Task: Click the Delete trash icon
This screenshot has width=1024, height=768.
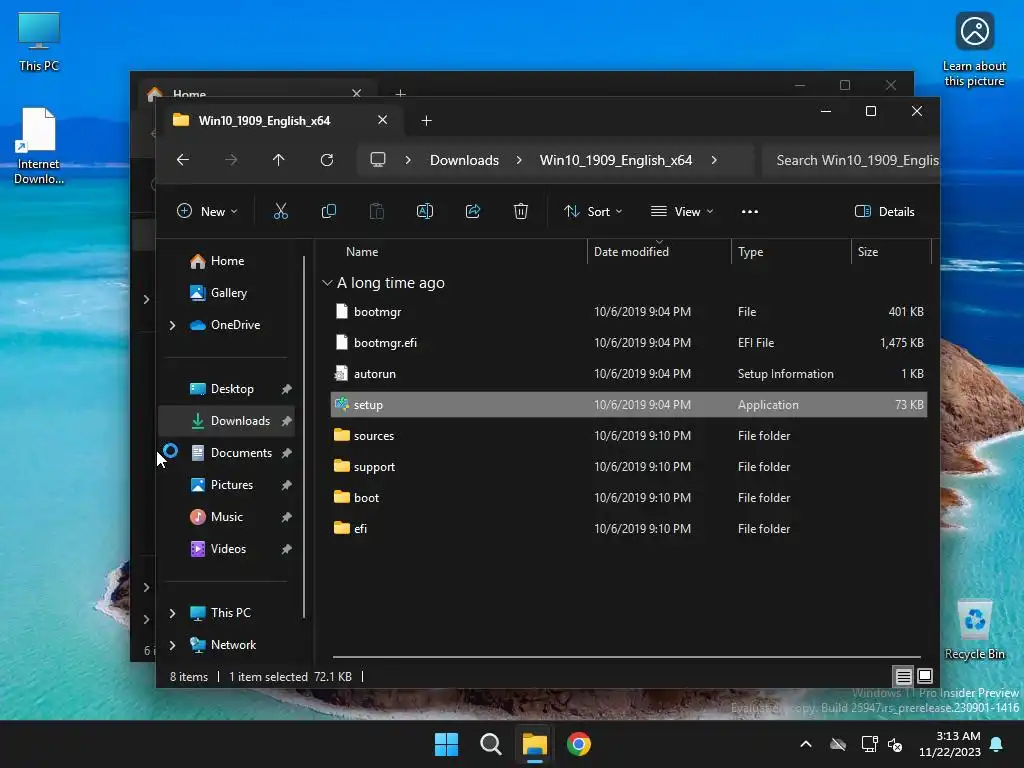Action: click(520, 212)
